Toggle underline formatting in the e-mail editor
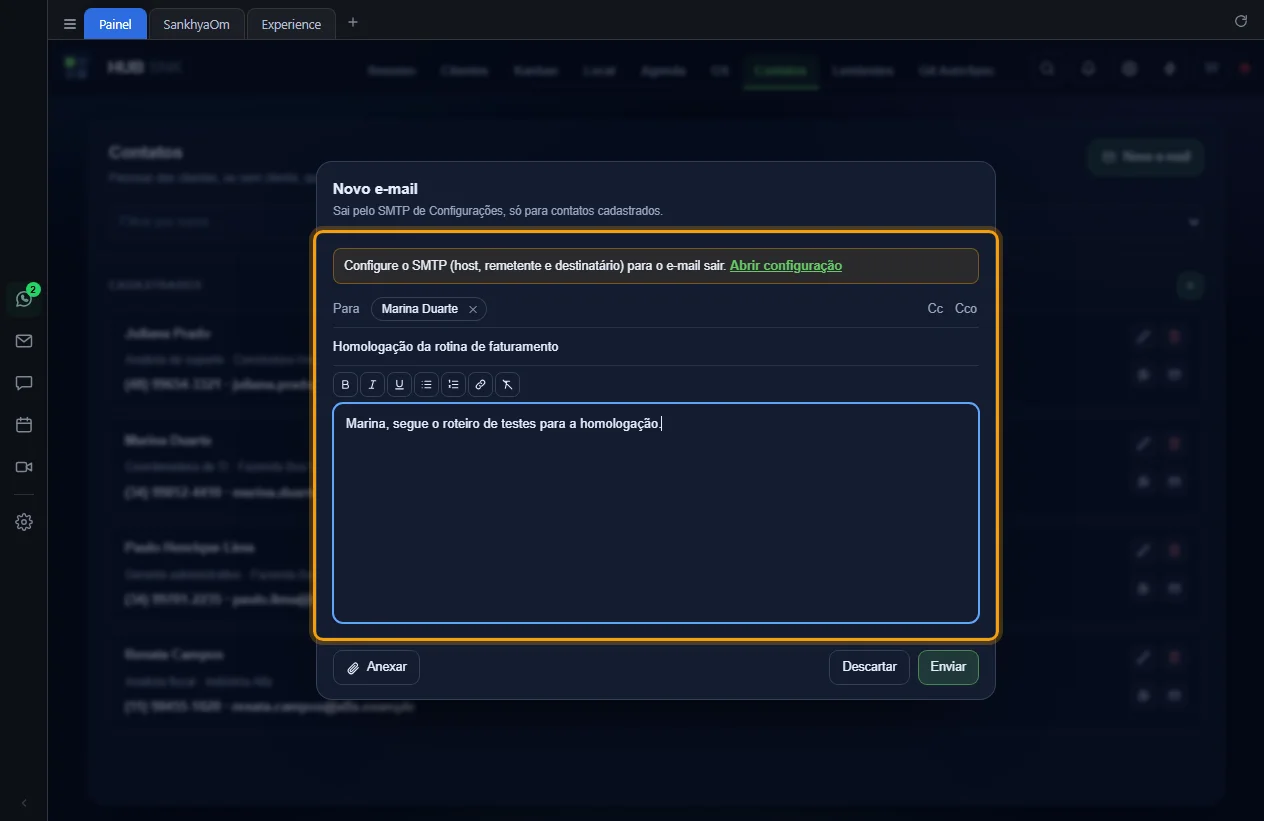Viewport: 1264px width, 821px height. (x=400, y=384)
